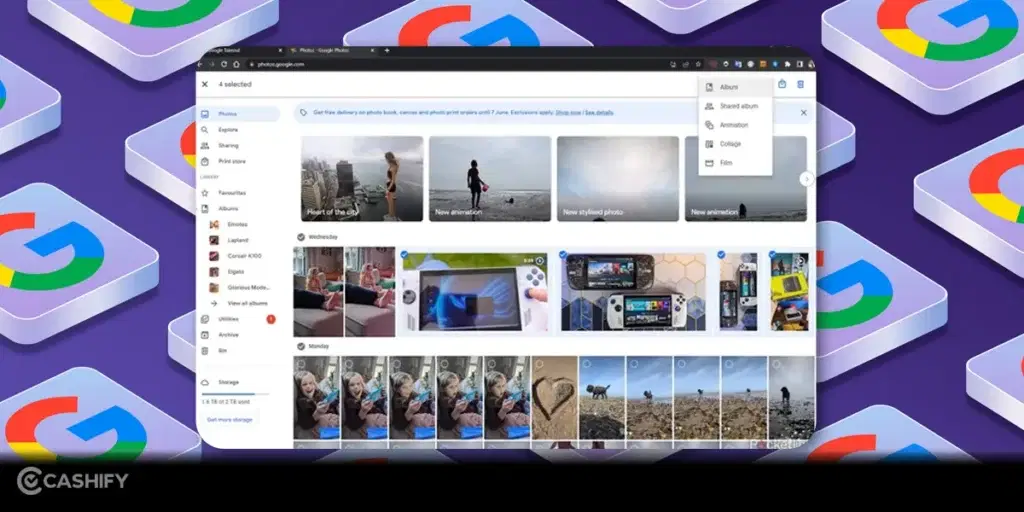Choose Film from the create menu

pos(735,163)
